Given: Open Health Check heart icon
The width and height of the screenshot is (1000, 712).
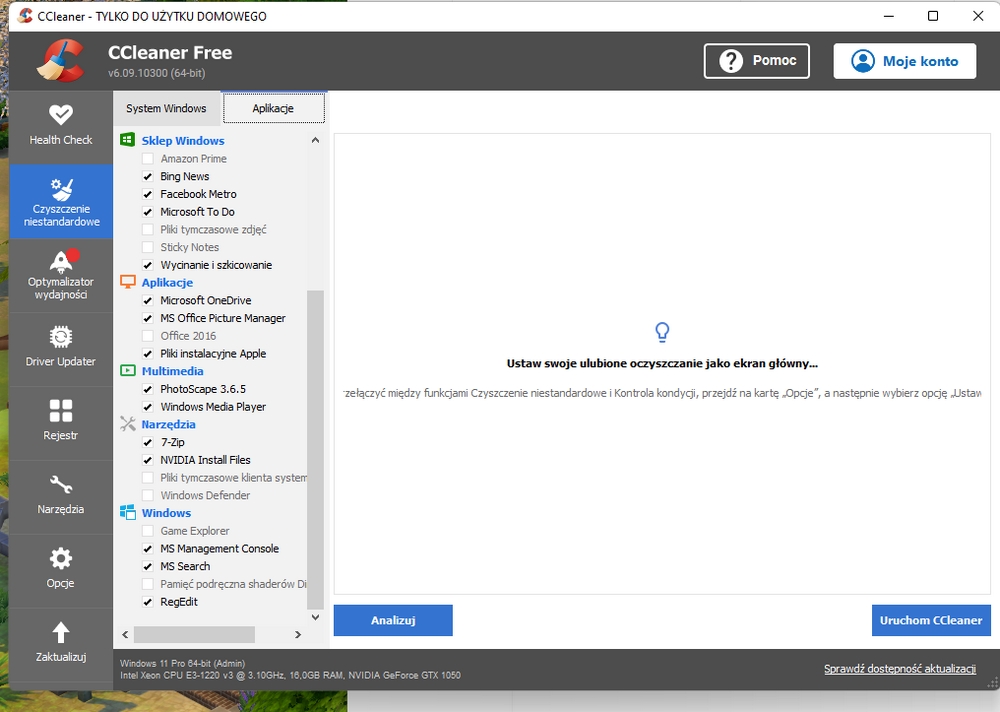Looking at the screenshot, I should point(61,115).
